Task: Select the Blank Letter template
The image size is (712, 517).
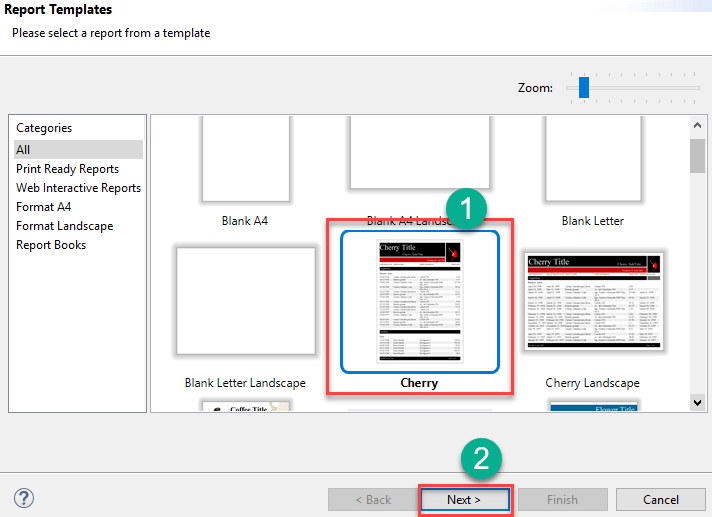Action: pos(592,158)
